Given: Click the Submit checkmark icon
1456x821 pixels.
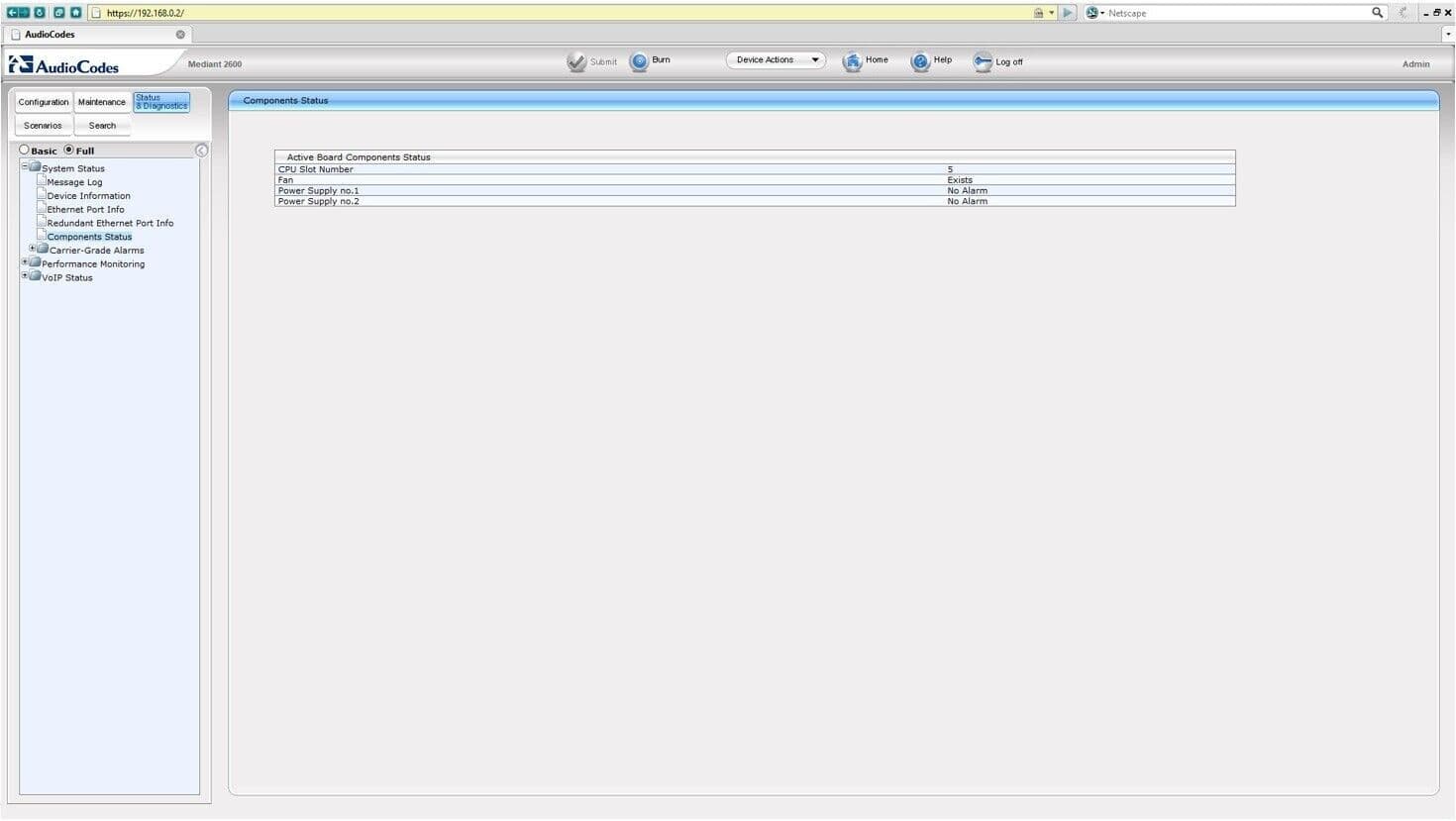Looking at the screenshot, I should click(x=576, y=61).
